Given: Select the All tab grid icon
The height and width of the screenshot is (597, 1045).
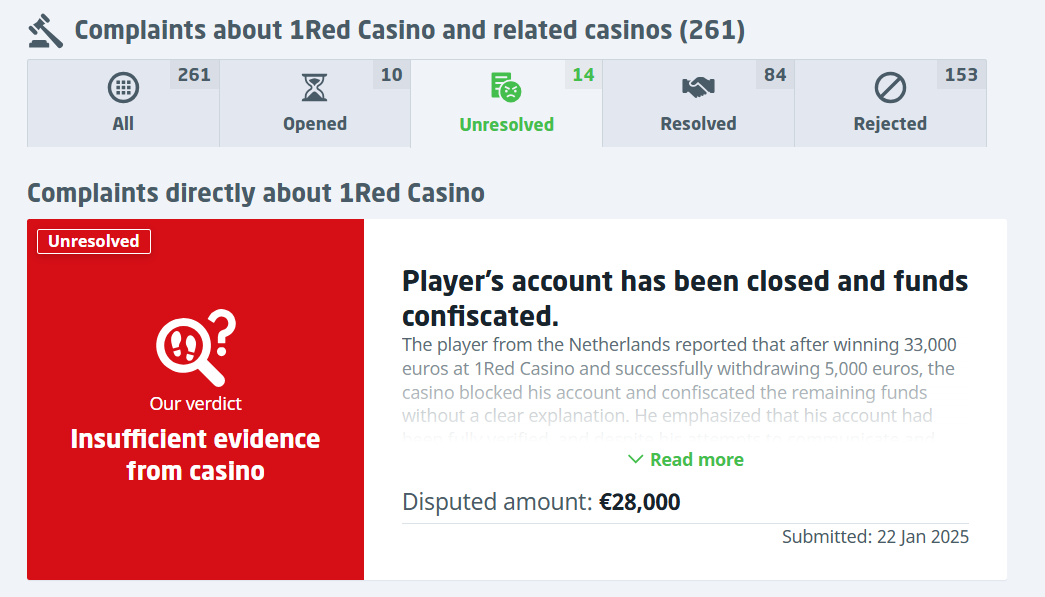Looking at the screenshot, I should coord(123,87).
